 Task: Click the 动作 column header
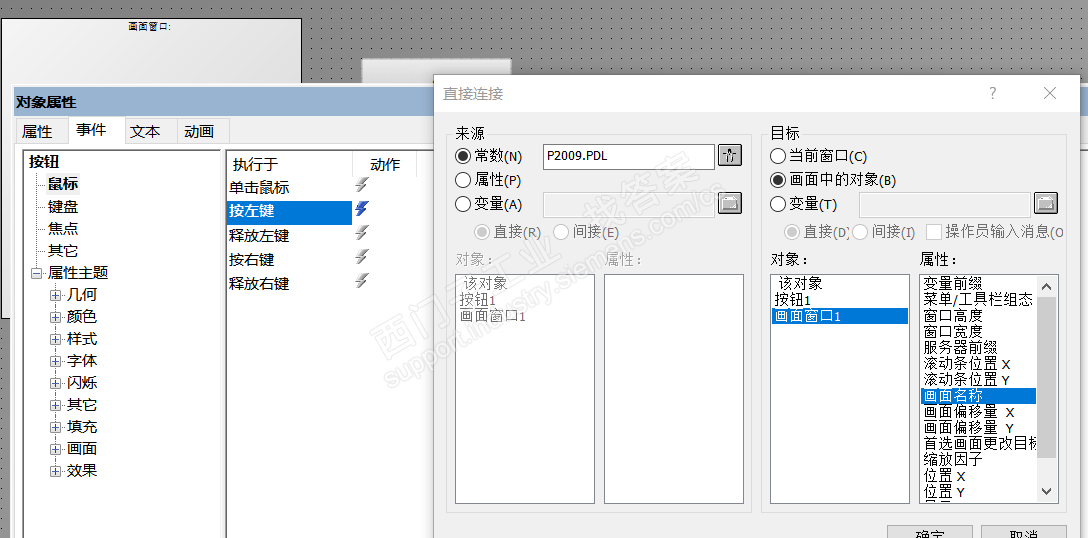pos(384,164)
